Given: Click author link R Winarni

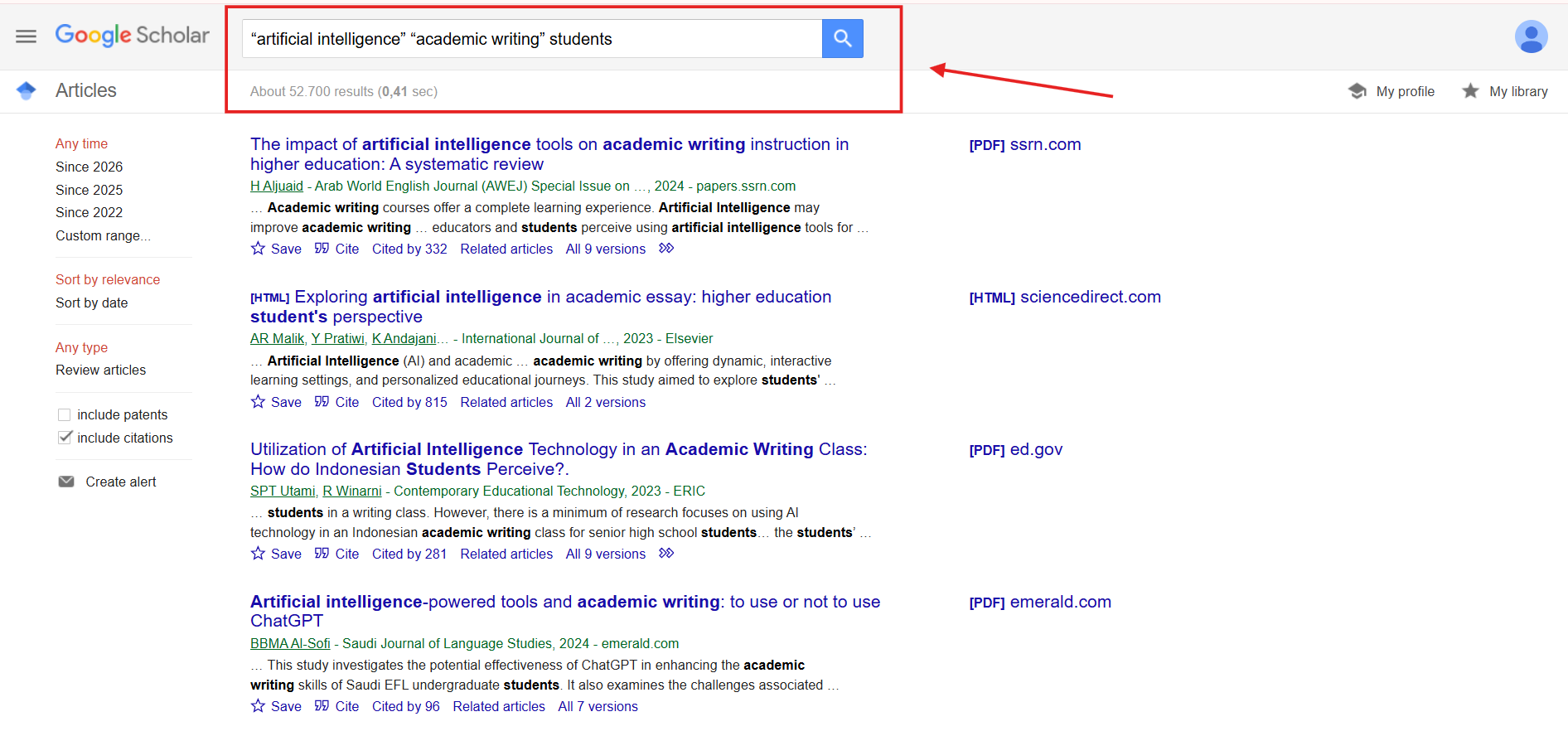Looking at the screenshot, I should [x=352, y=491].
